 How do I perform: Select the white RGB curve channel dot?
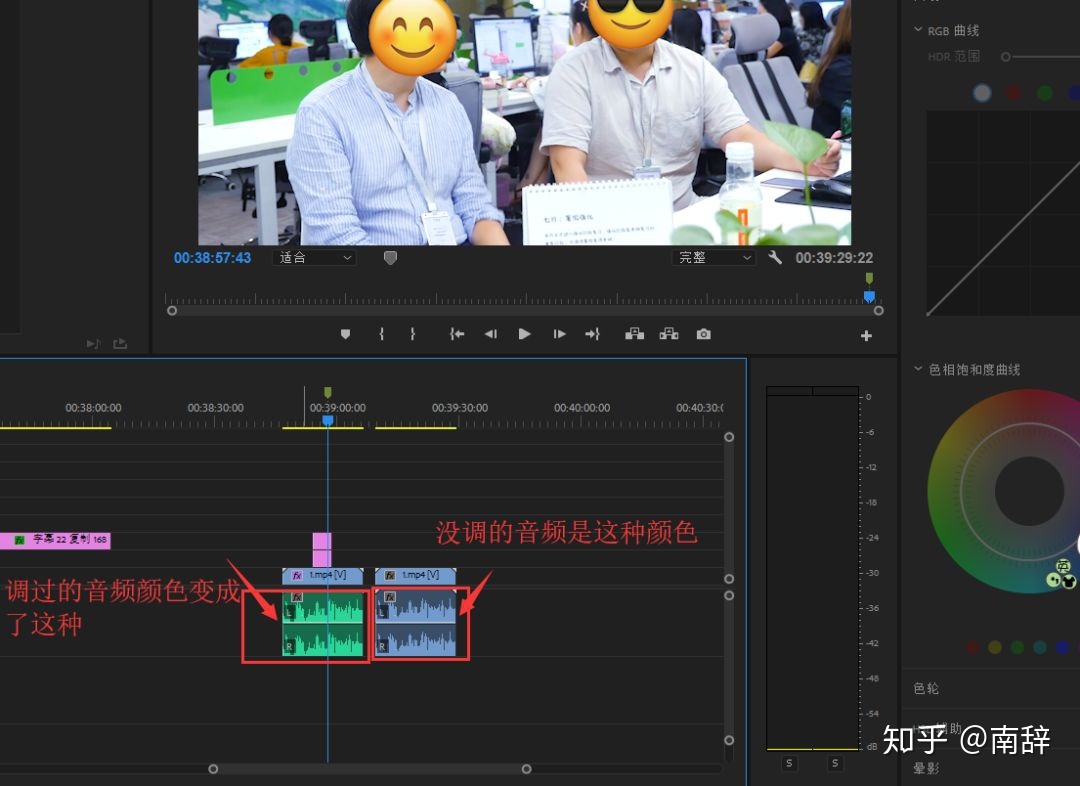point(982,92)
